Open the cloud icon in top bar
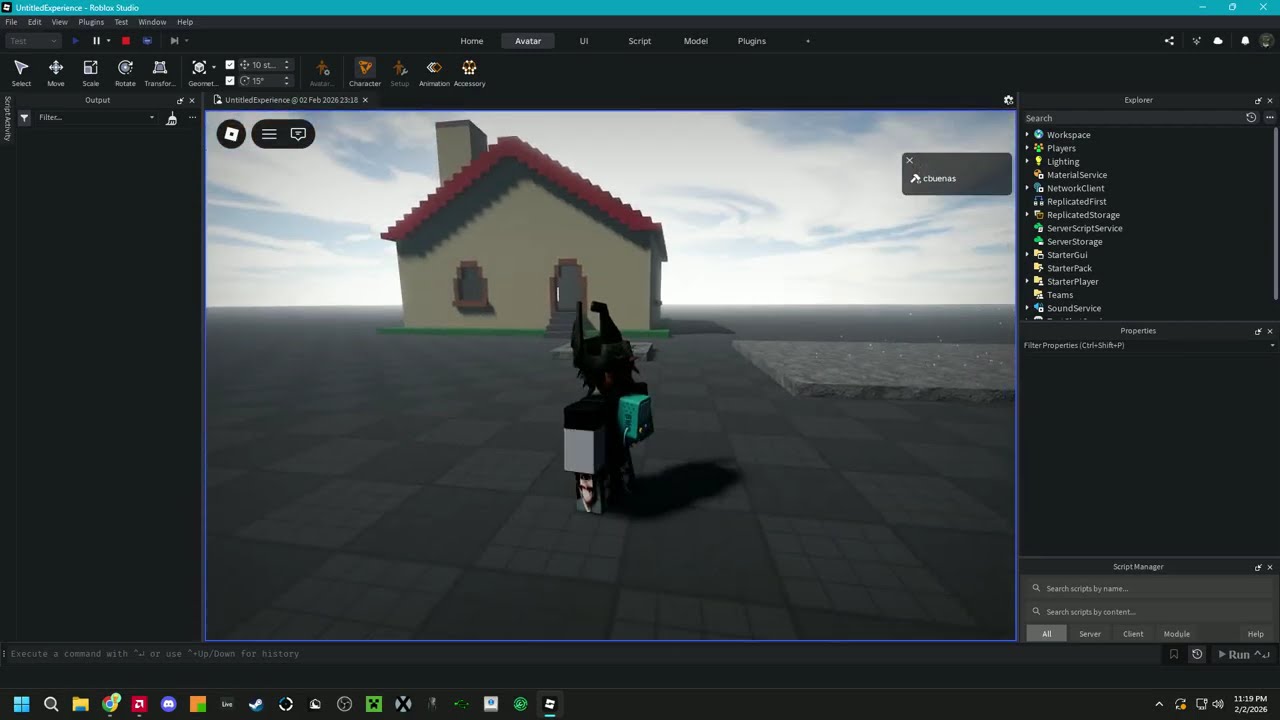The width and height of the screenshot is (1280, 720). point(1218,41)
